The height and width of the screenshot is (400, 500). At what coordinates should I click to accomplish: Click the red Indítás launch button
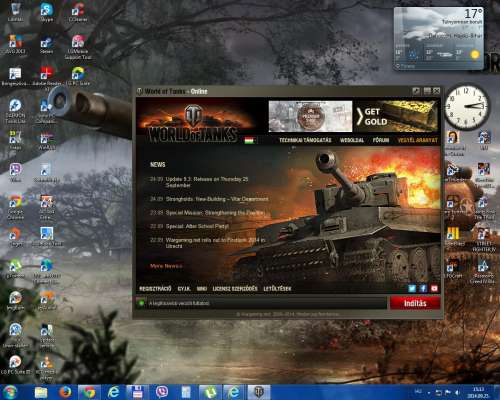click(415, 303)
